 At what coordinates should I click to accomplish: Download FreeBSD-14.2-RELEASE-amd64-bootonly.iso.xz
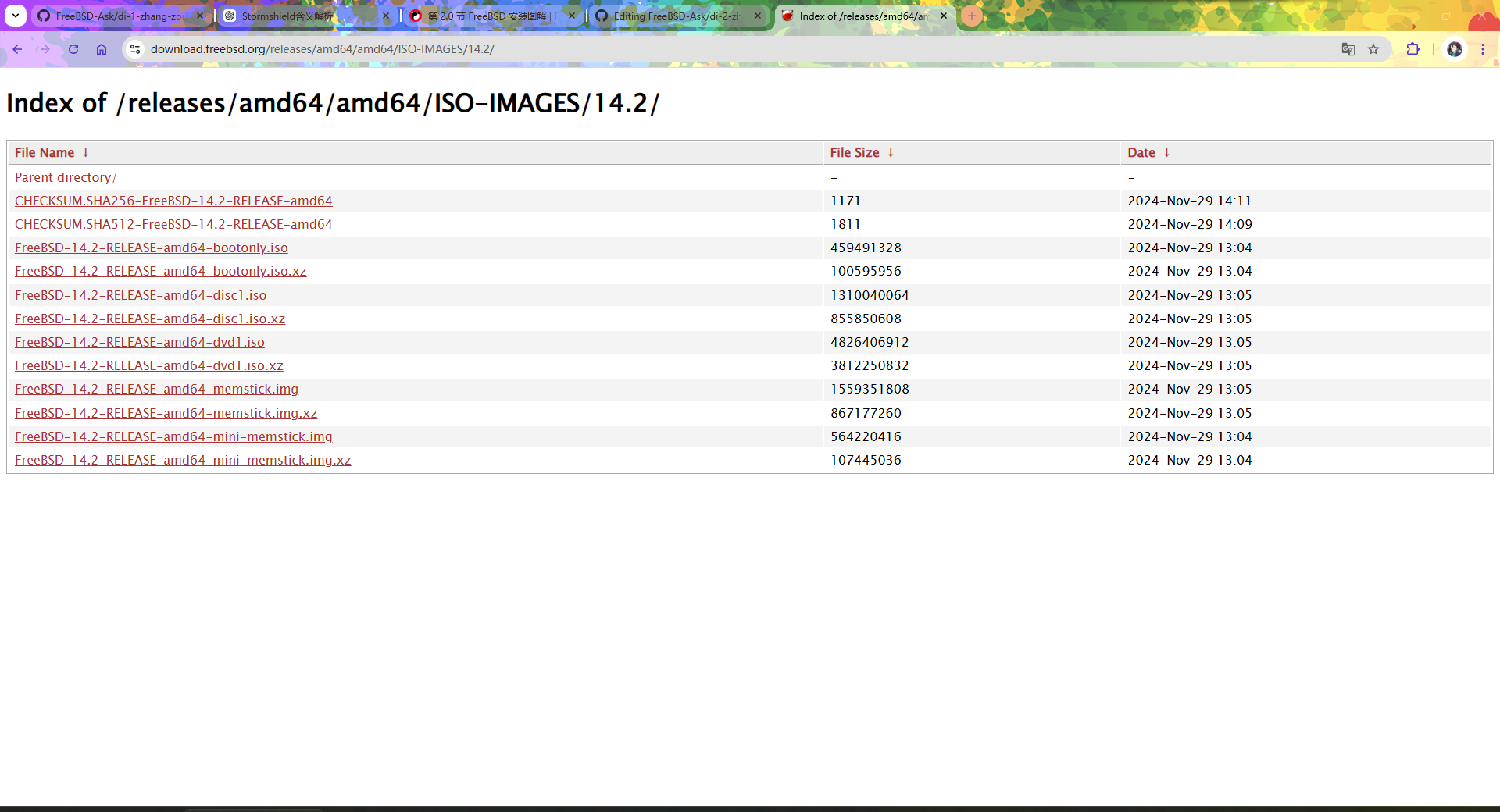(161, 272)
